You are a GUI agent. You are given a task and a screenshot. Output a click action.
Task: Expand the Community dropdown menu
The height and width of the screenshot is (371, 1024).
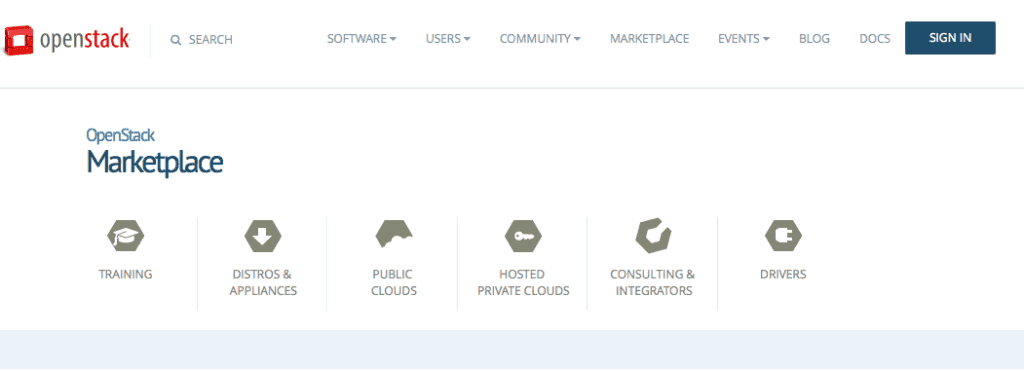(x=540, y=39)
